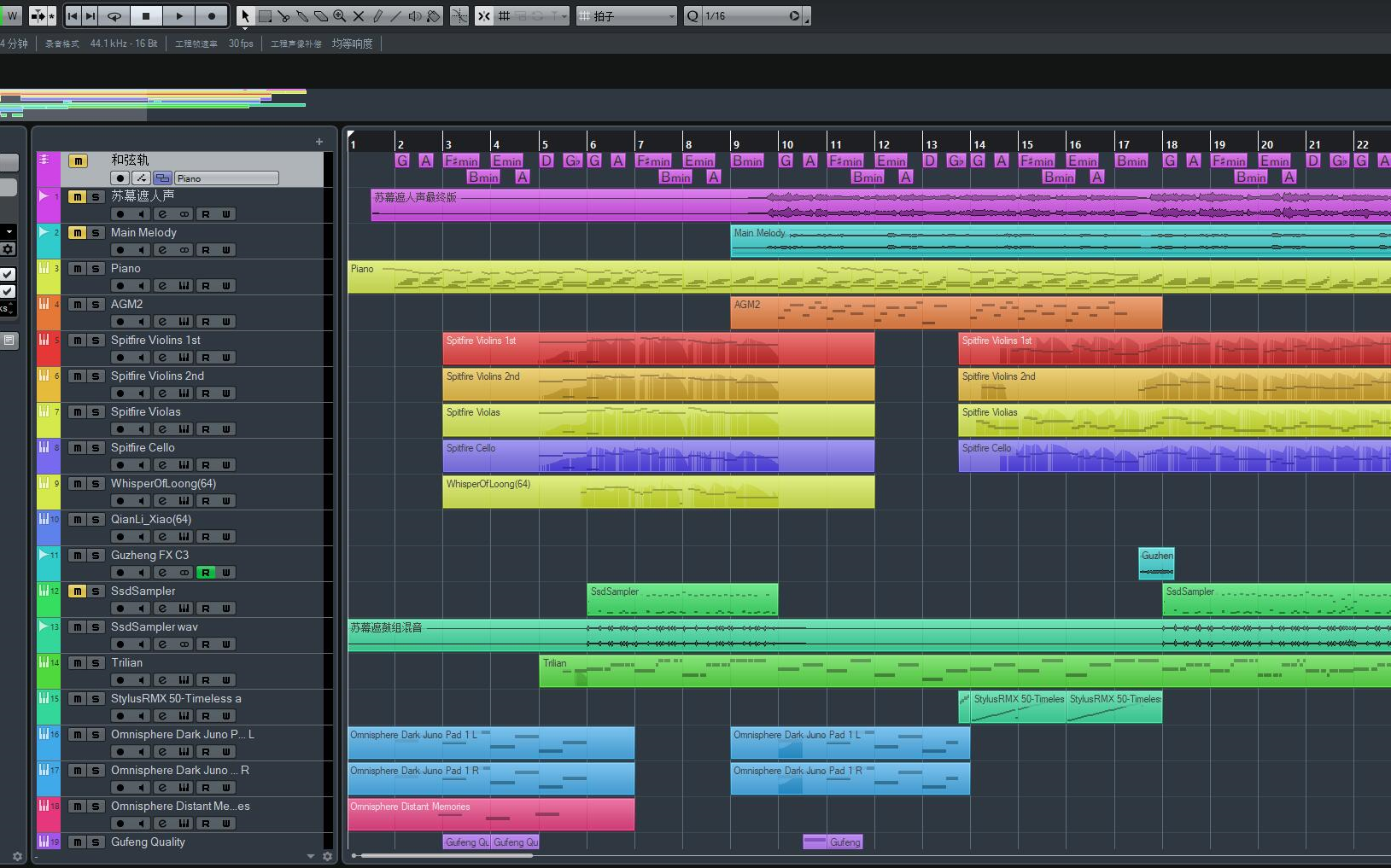Open channel settings 'e' on AGM2 track
This screenshot has width=1391, height=868.
[162, 322]
